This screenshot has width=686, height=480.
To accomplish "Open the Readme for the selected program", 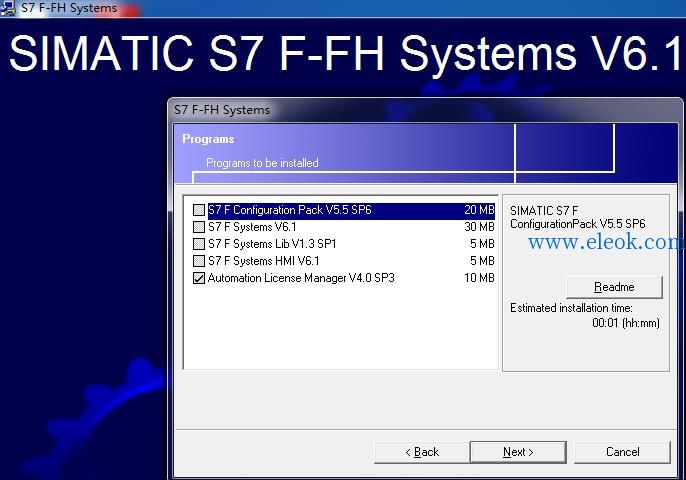I will click(x=614, y=287).
